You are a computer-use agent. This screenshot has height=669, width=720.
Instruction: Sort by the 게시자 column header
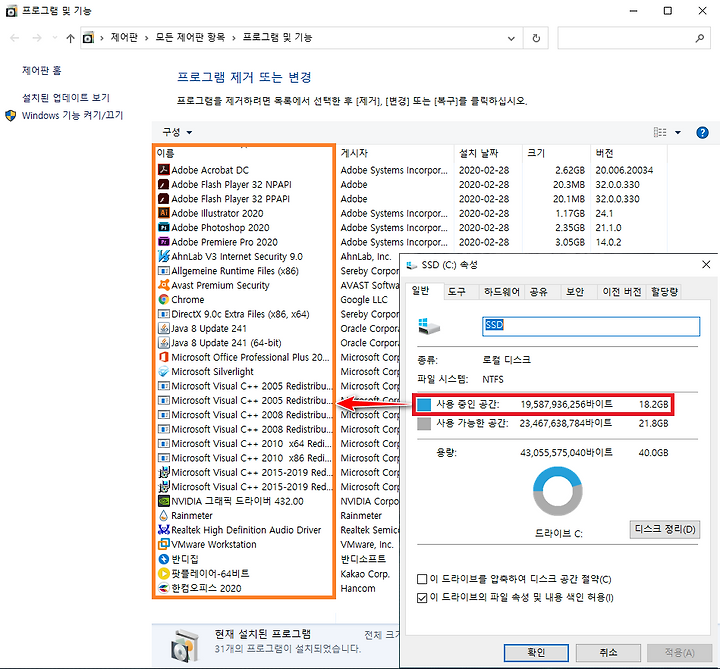(x=395, y=153)
